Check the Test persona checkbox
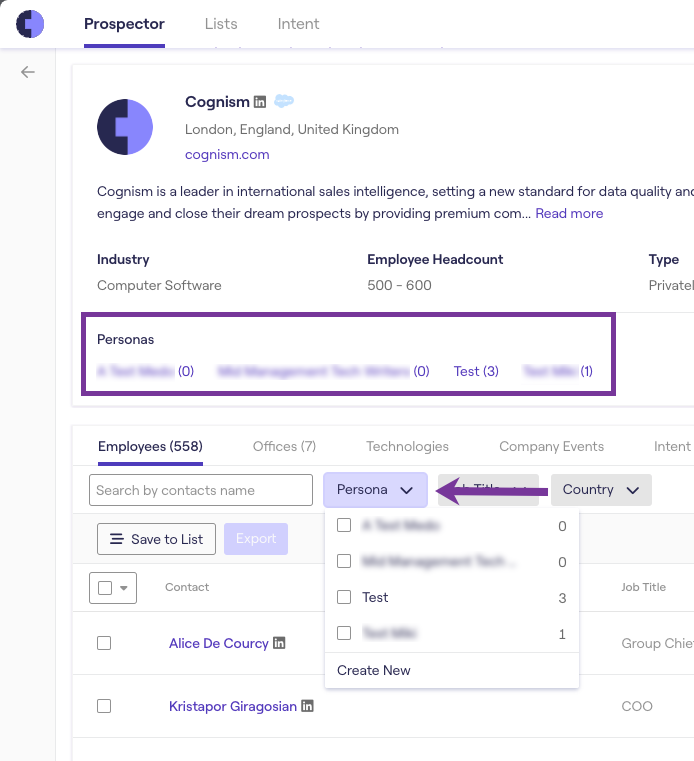 pos(344,597)
